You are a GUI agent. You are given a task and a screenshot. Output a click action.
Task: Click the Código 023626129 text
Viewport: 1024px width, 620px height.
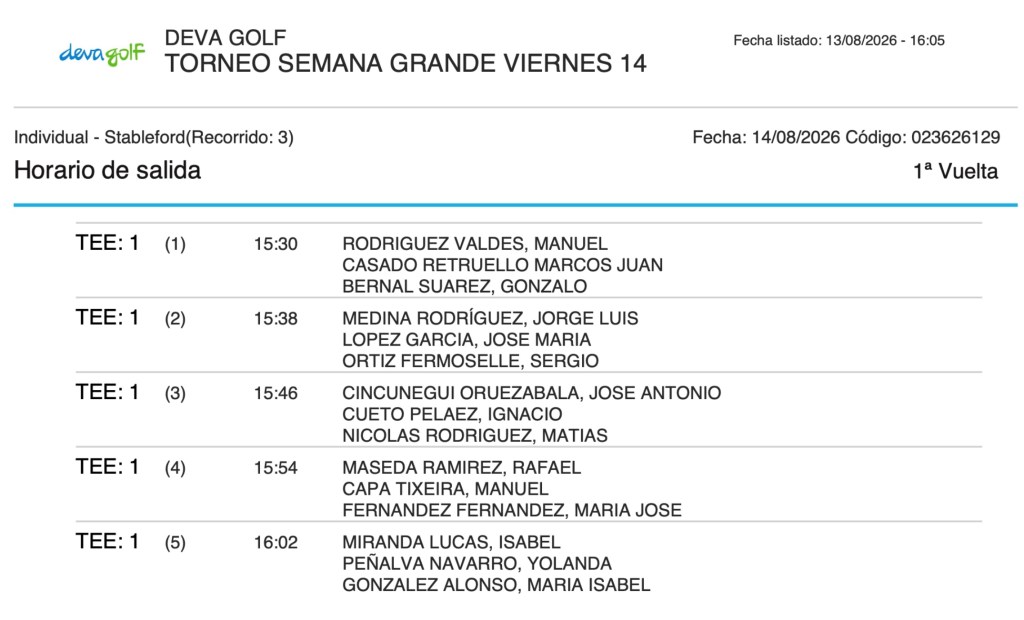pyautogui.click(x=923, y=137)
